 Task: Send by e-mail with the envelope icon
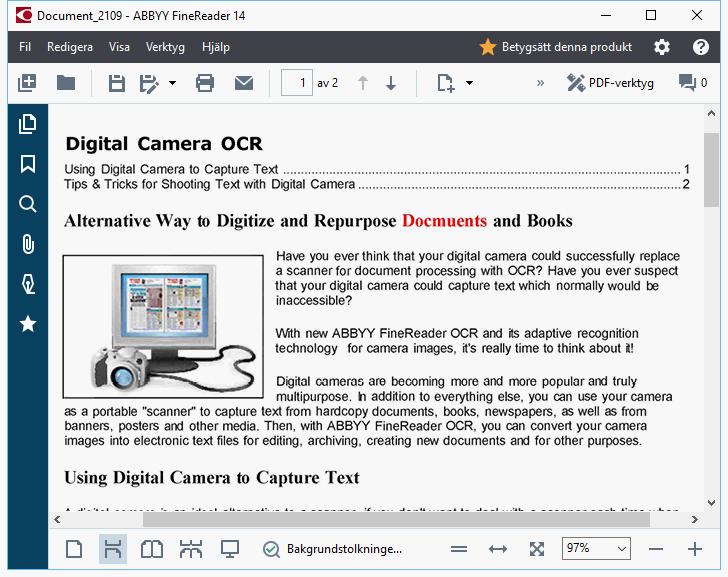click(x=244, y=83)
